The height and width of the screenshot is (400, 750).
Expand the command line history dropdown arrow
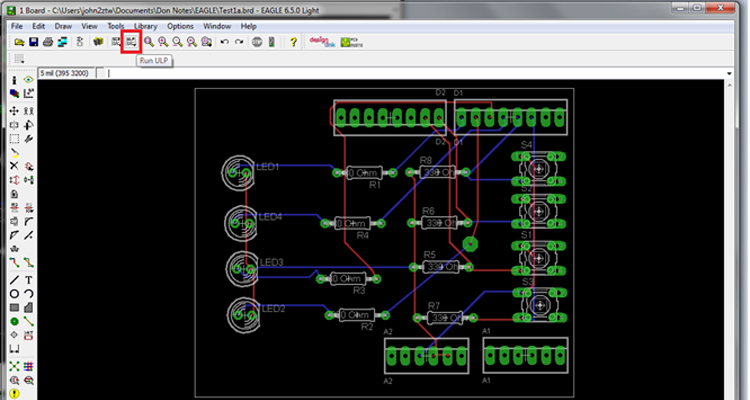[729, 73]
